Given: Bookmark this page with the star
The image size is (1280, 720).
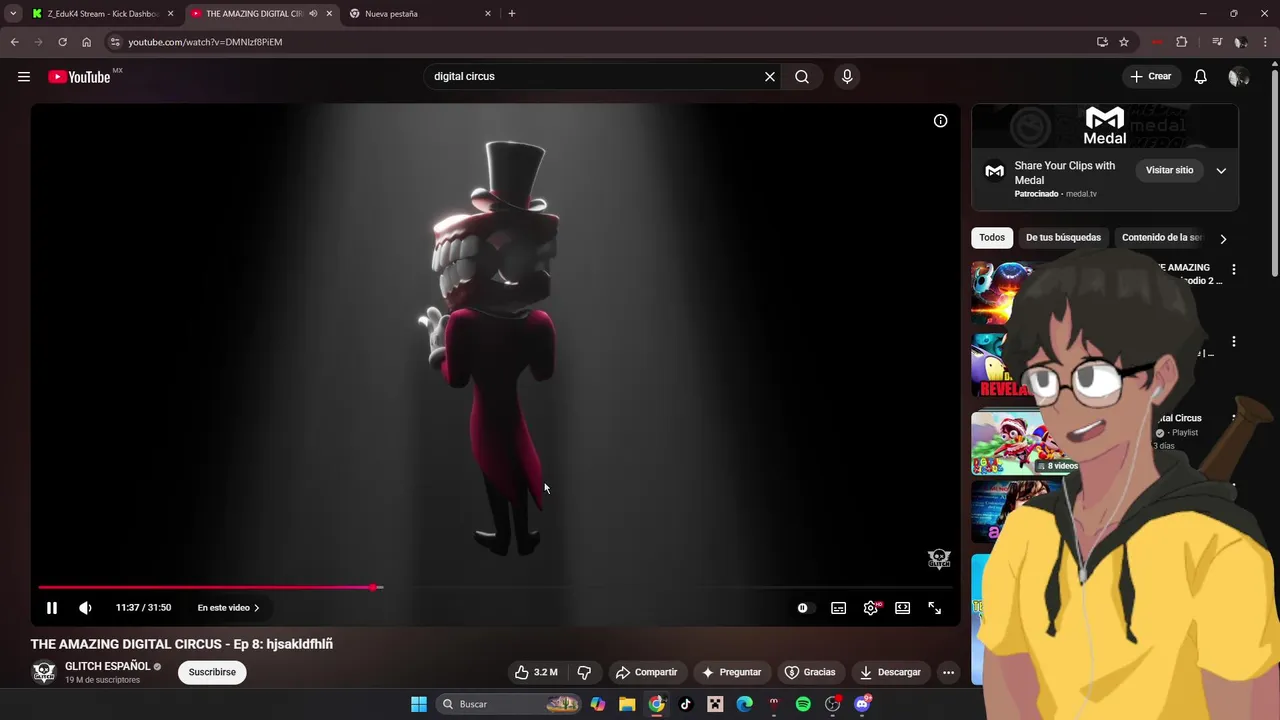Looking at the screenshot, I should click(1124, 42).
